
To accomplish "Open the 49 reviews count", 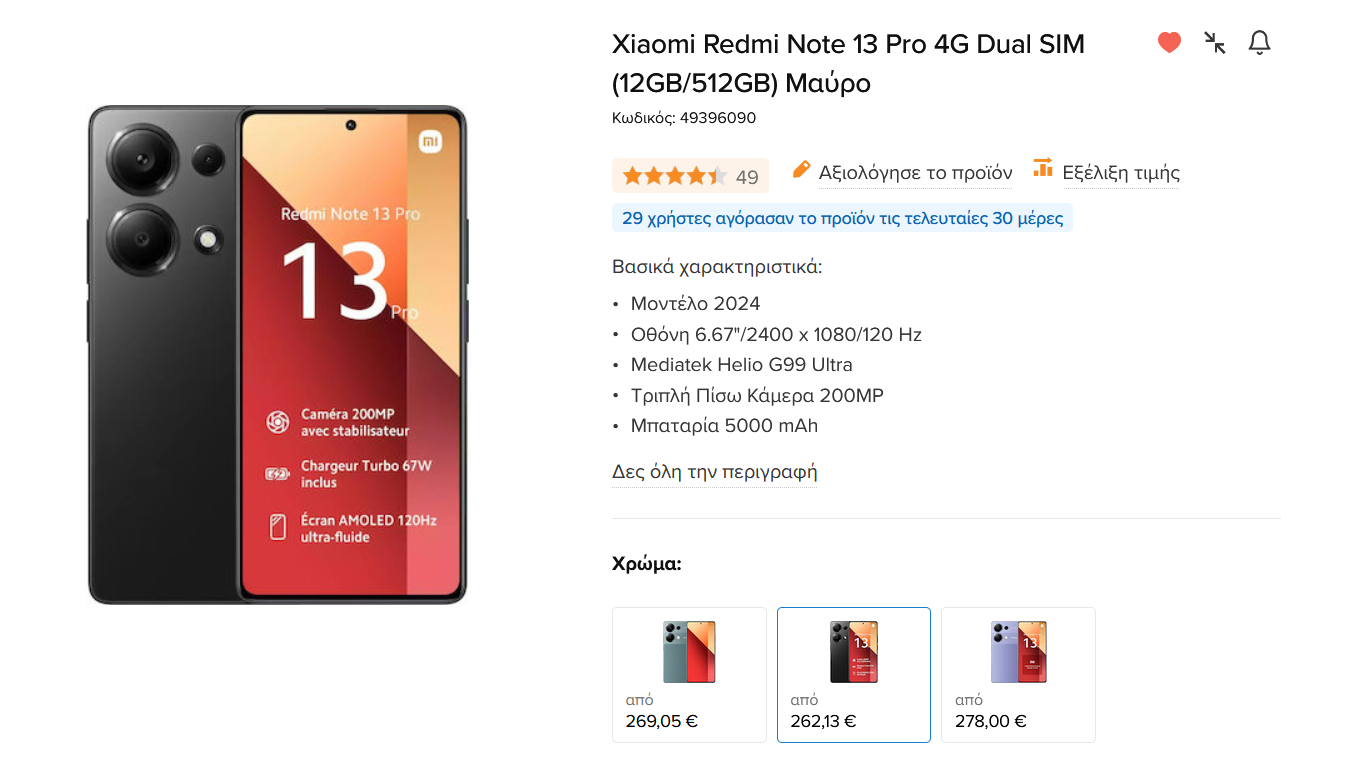I will pos(747,177).
